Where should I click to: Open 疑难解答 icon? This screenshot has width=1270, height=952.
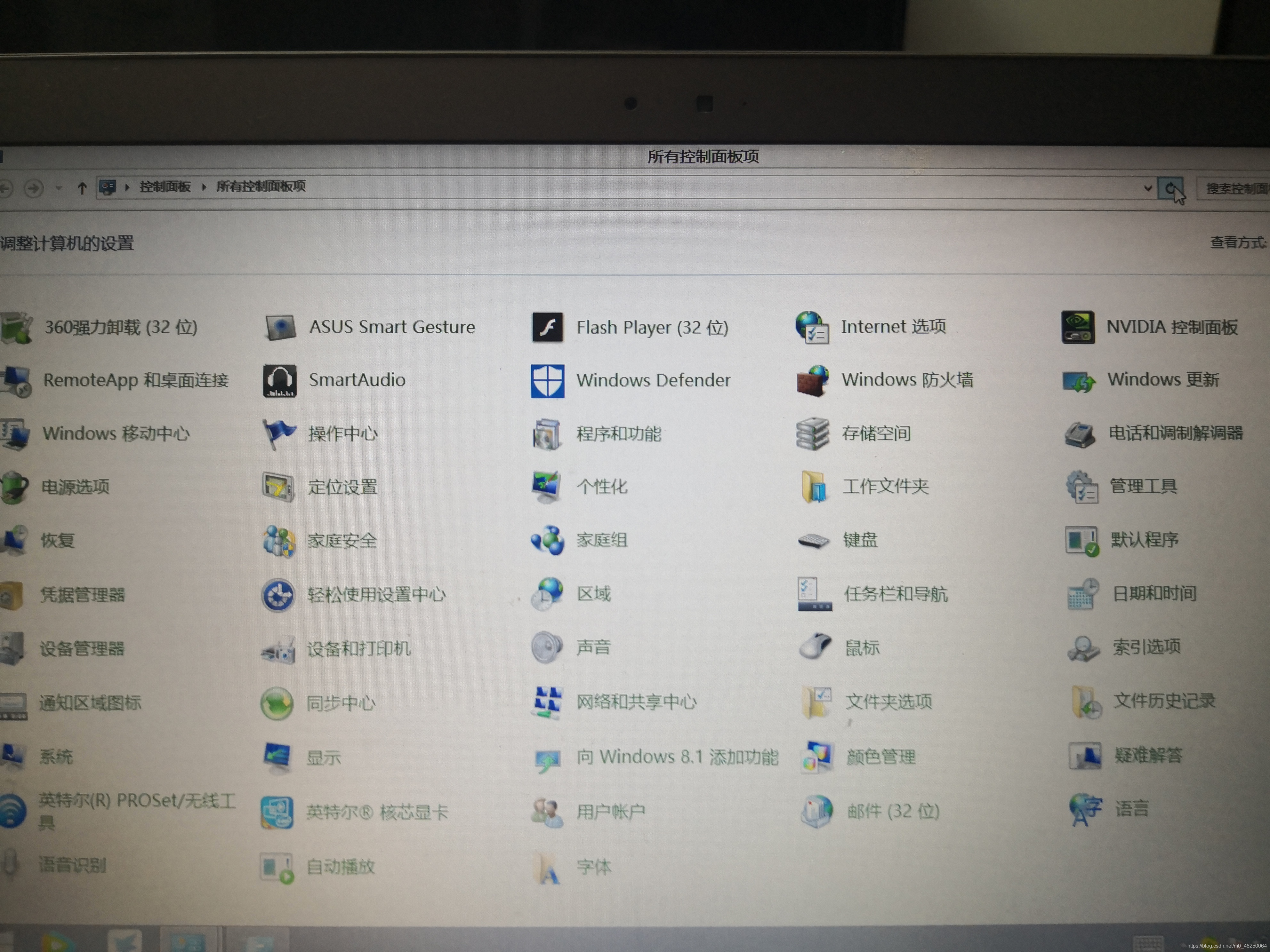click(x=1085, y=756)
